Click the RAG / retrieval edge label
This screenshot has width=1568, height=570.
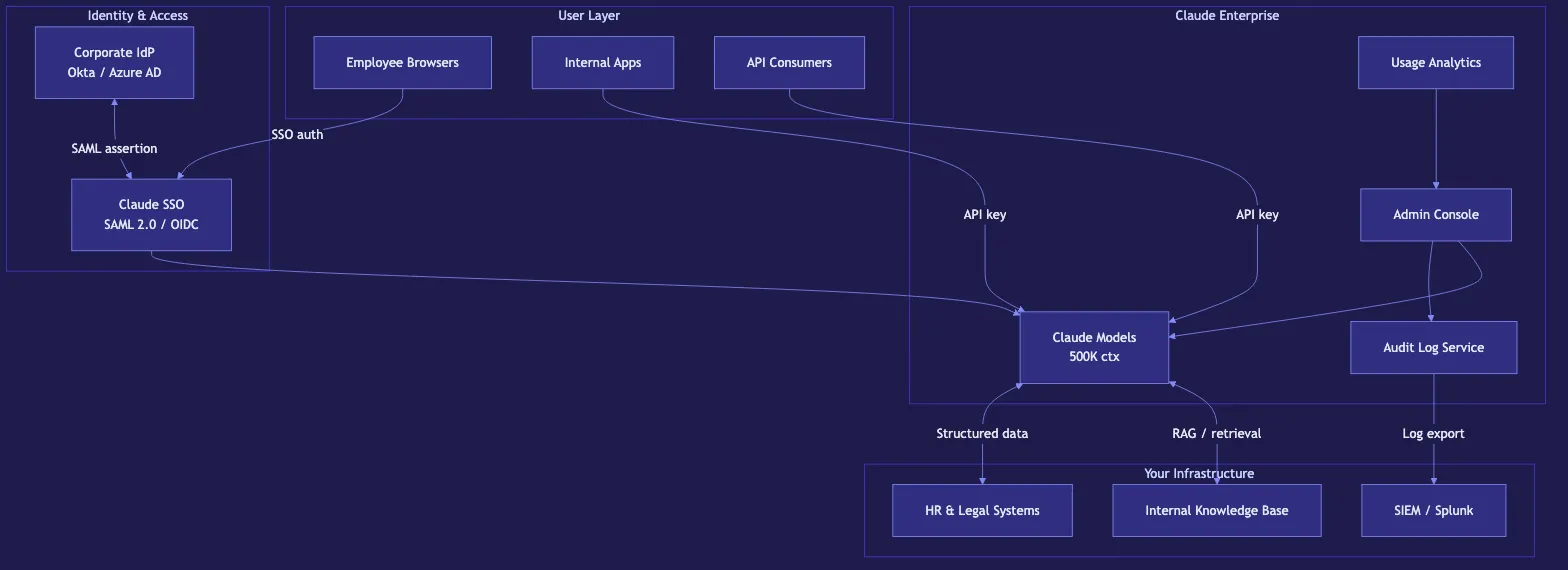click(x=1216, y=433)
